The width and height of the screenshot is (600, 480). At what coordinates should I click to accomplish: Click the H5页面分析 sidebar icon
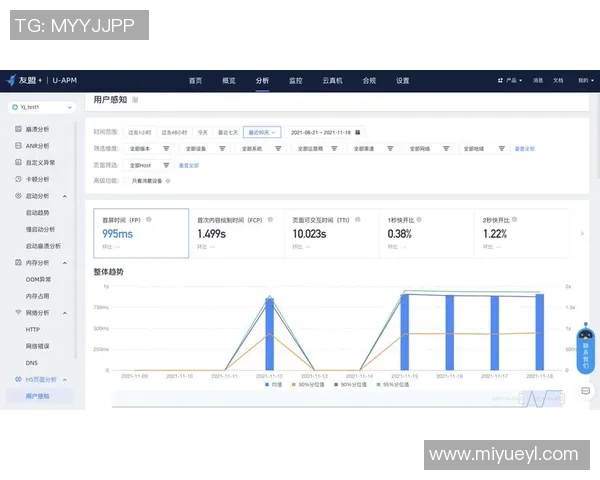pyautogui.click(x=18, y=379)
